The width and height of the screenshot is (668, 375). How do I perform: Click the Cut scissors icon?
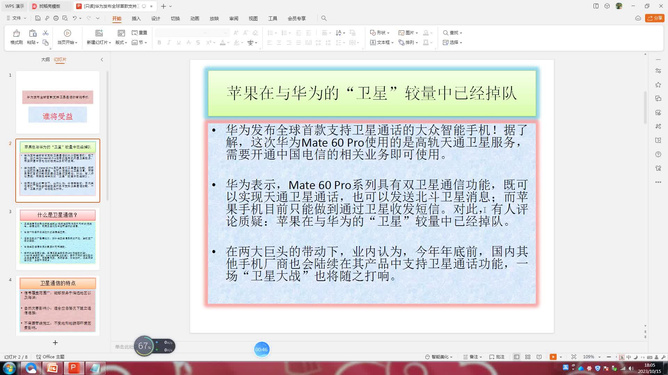(46, 33)
